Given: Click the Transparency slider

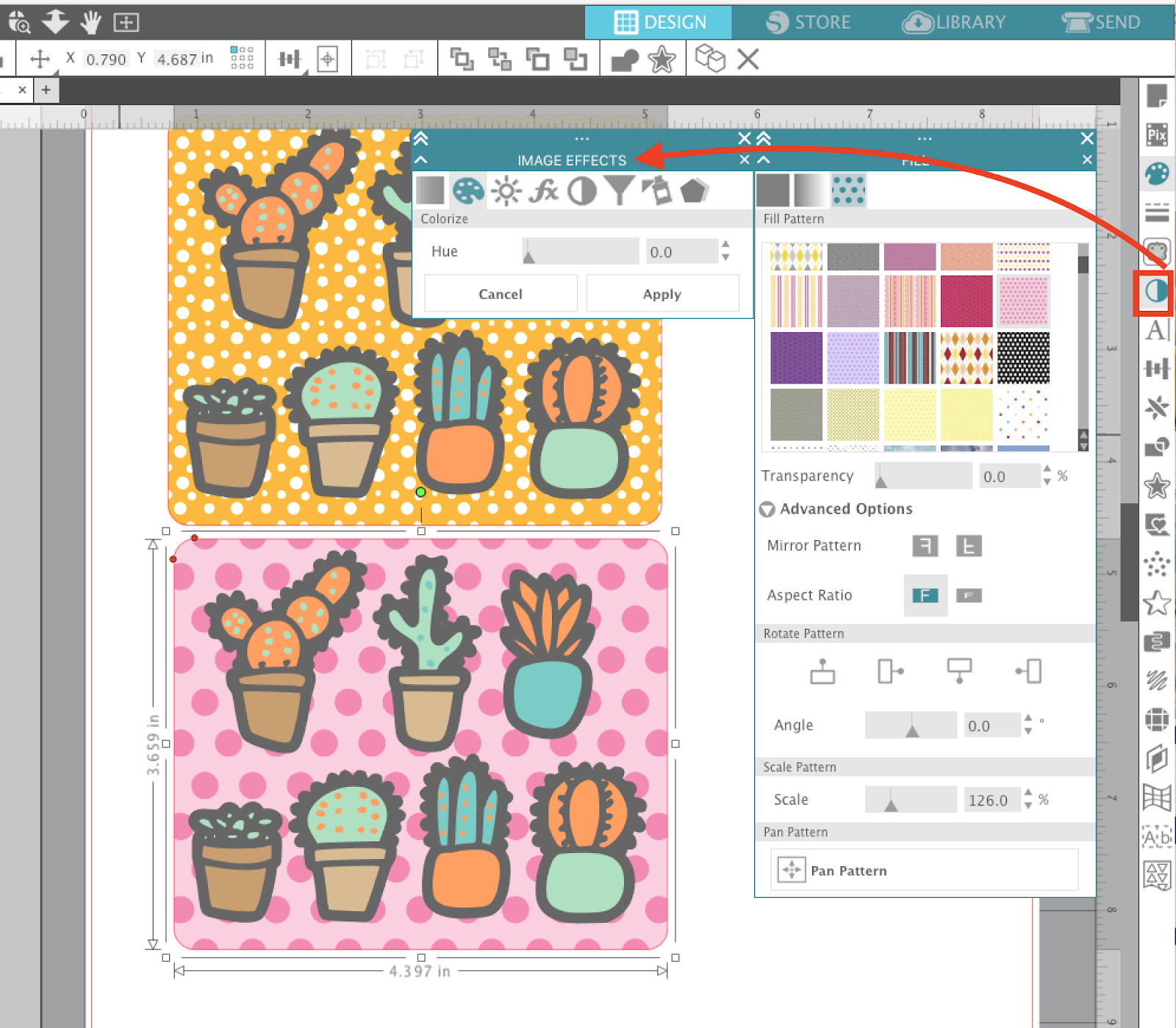Looking at the screenshot, I should 922,476.
